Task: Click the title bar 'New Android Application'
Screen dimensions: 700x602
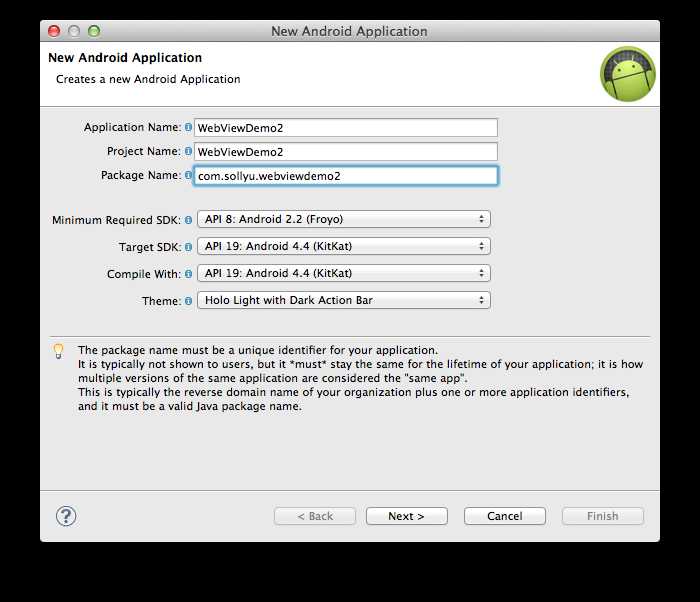Action: click(349, 31)
